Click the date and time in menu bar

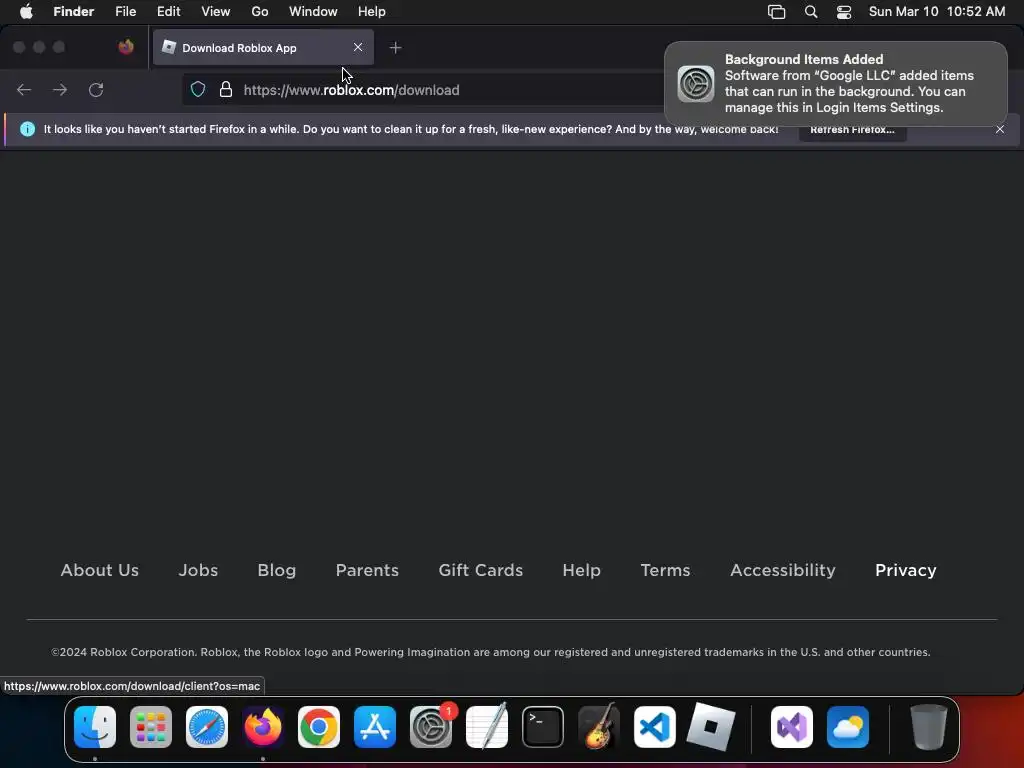click(x=936, y=12)
